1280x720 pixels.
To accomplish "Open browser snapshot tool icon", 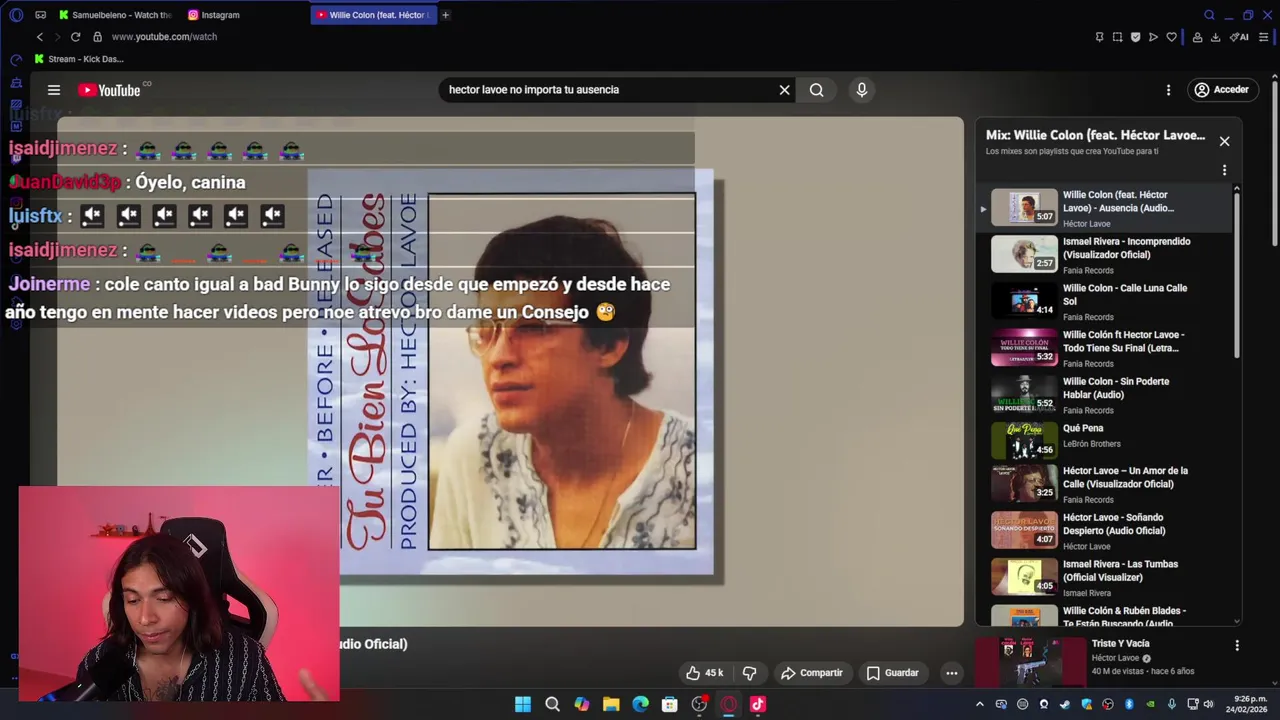I will click(1117, 37).
